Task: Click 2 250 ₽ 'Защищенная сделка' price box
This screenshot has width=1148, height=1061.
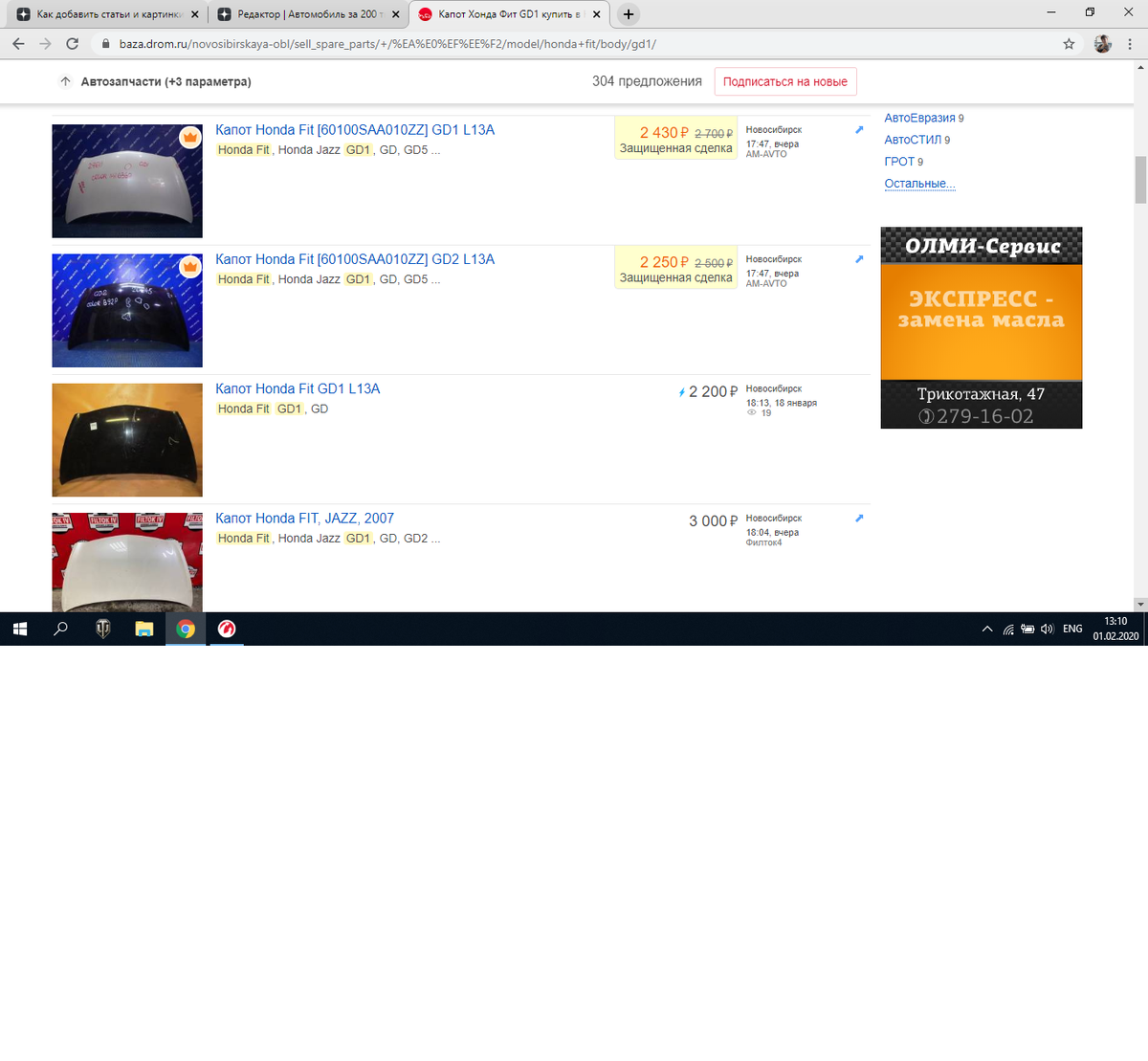Action: pyautogui.click(x=675, y=268)
